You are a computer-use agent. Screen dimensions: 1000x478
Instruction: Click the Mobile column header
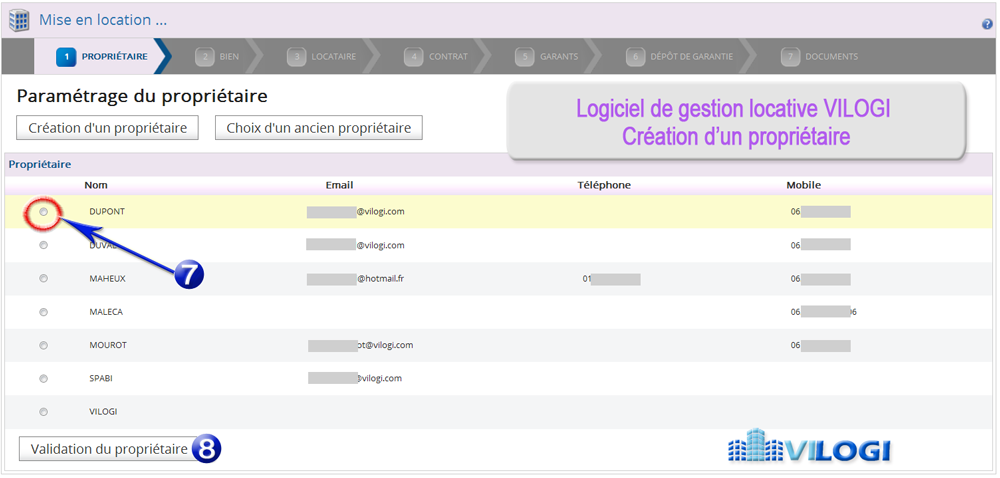804,185
